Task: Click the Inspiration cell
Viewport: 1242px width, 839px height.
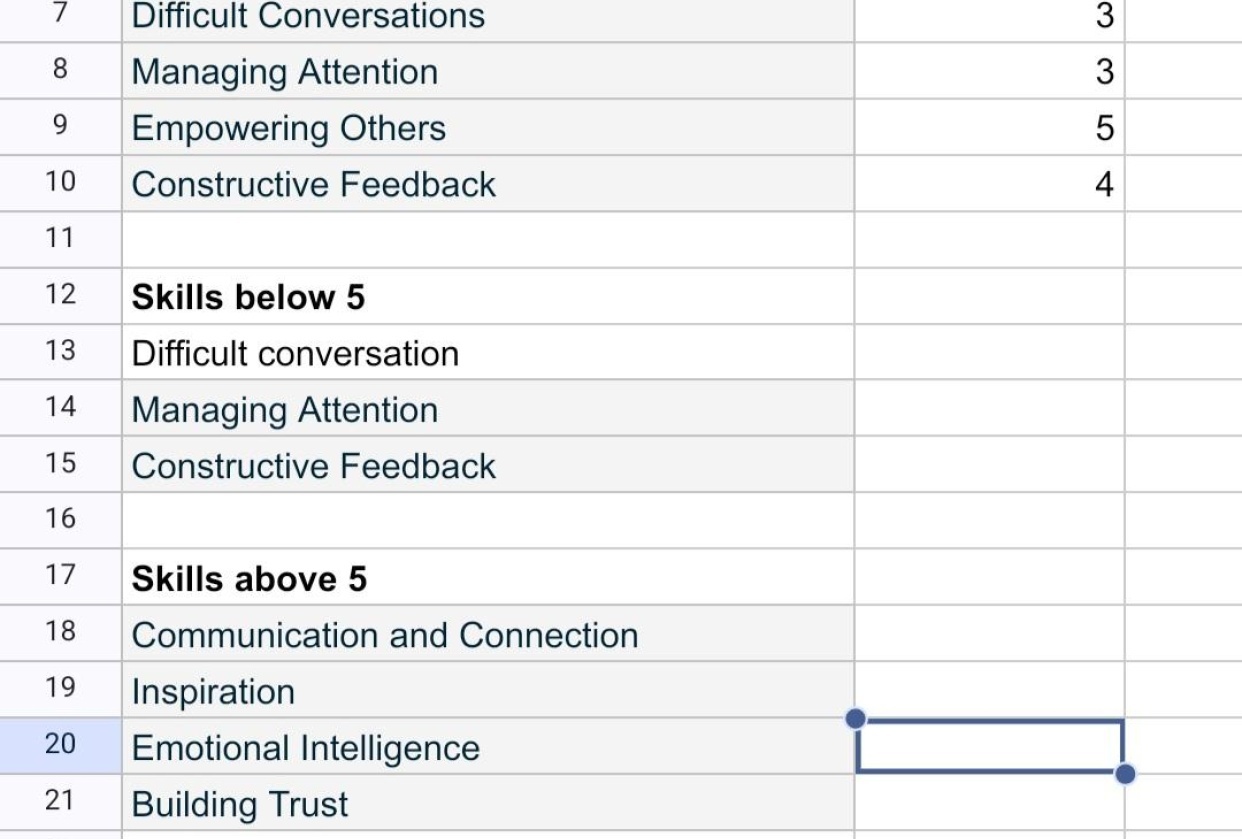Action: click(x=488, y=689)
